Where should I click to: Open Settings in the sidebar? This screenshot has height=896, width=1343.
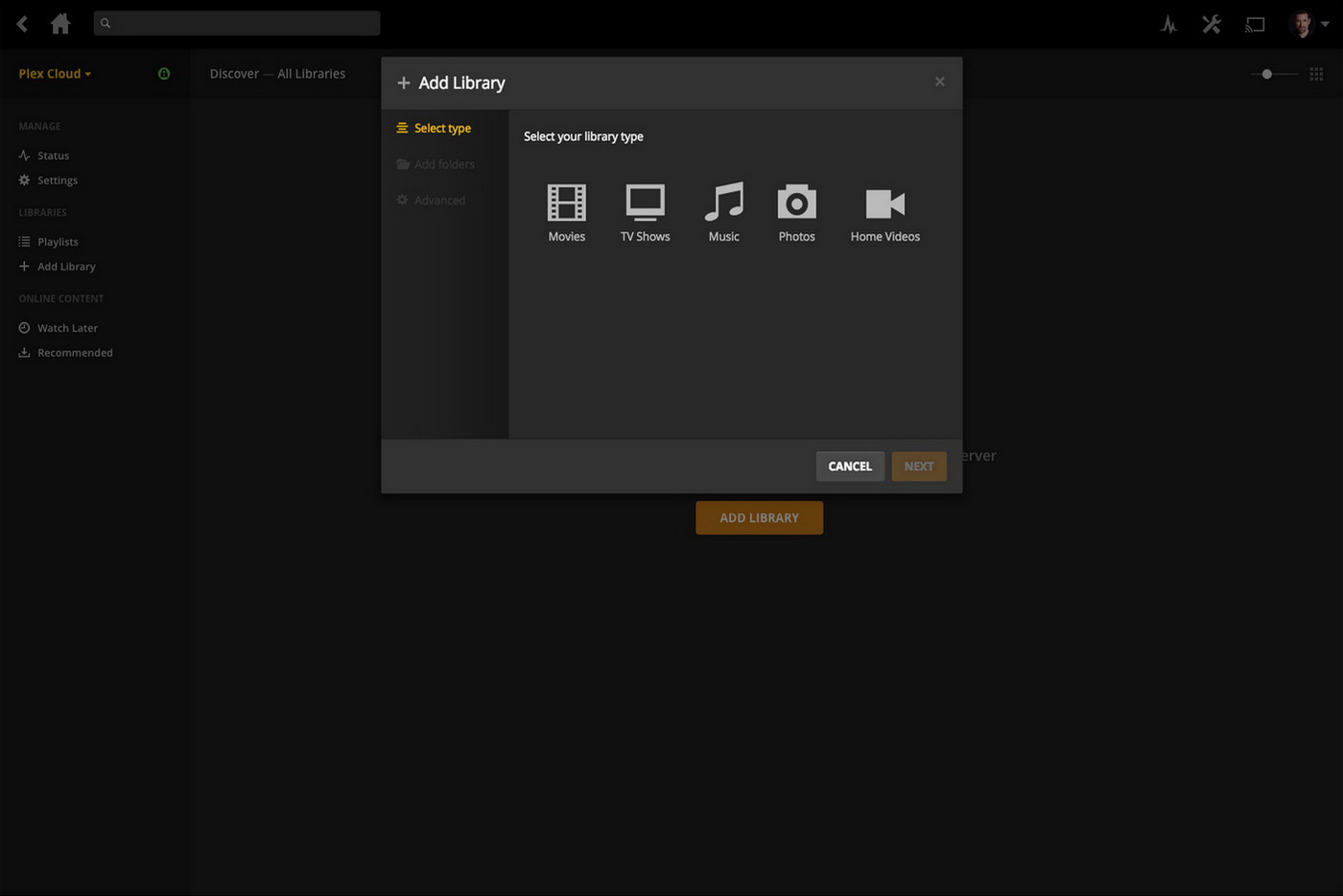pyautogui.click(x=48, y=180)
